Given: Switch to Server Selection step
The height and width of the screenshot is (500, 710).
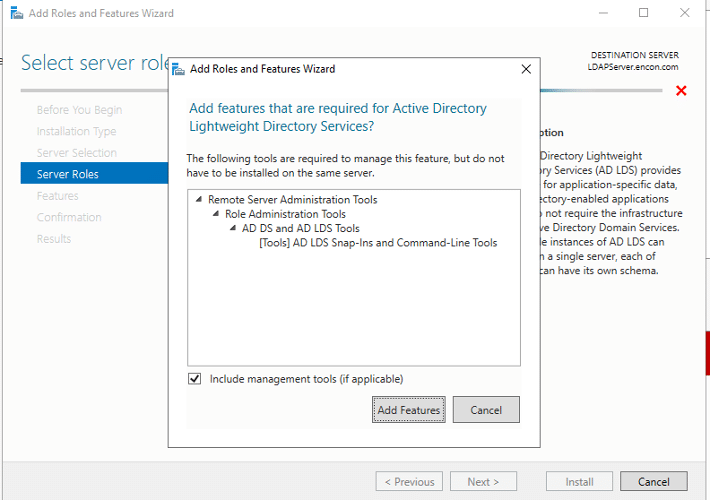Looking at the screenshot, I should pyautogui.click(x=76, y=153).
